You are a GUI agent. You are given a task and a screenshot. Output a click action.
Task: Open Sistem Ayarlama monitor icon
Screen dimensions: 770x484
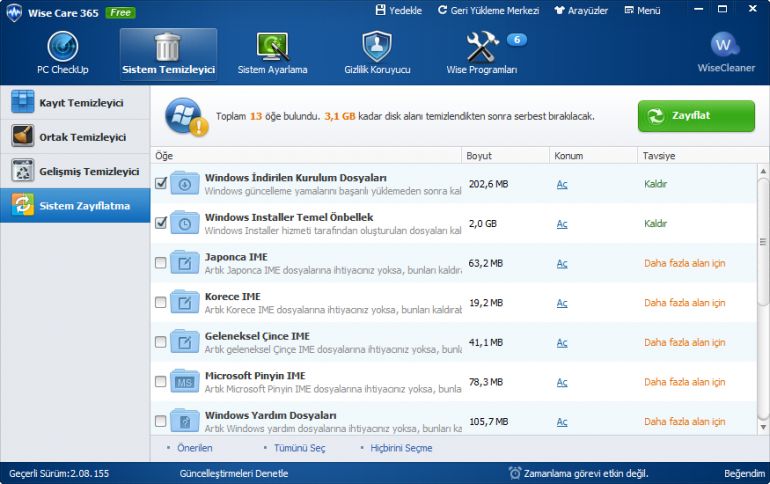pos(272,47)
